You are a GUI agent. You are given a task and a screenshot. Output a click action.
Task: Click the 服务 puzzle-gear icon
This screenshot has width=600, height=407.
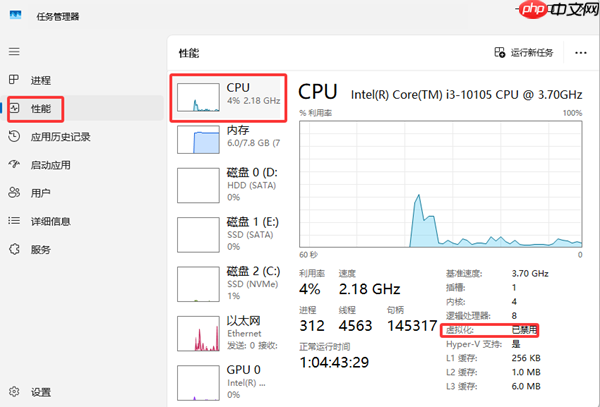tap(14, 249)
